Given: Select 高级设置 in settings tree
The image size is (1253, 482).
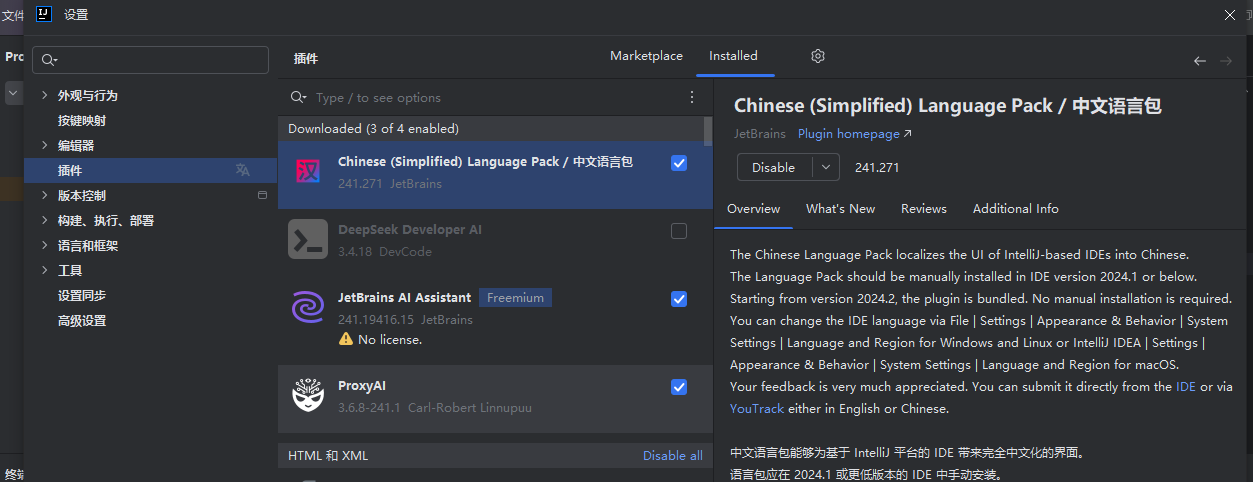Looking at the screenshot, I should pos(82,320).
